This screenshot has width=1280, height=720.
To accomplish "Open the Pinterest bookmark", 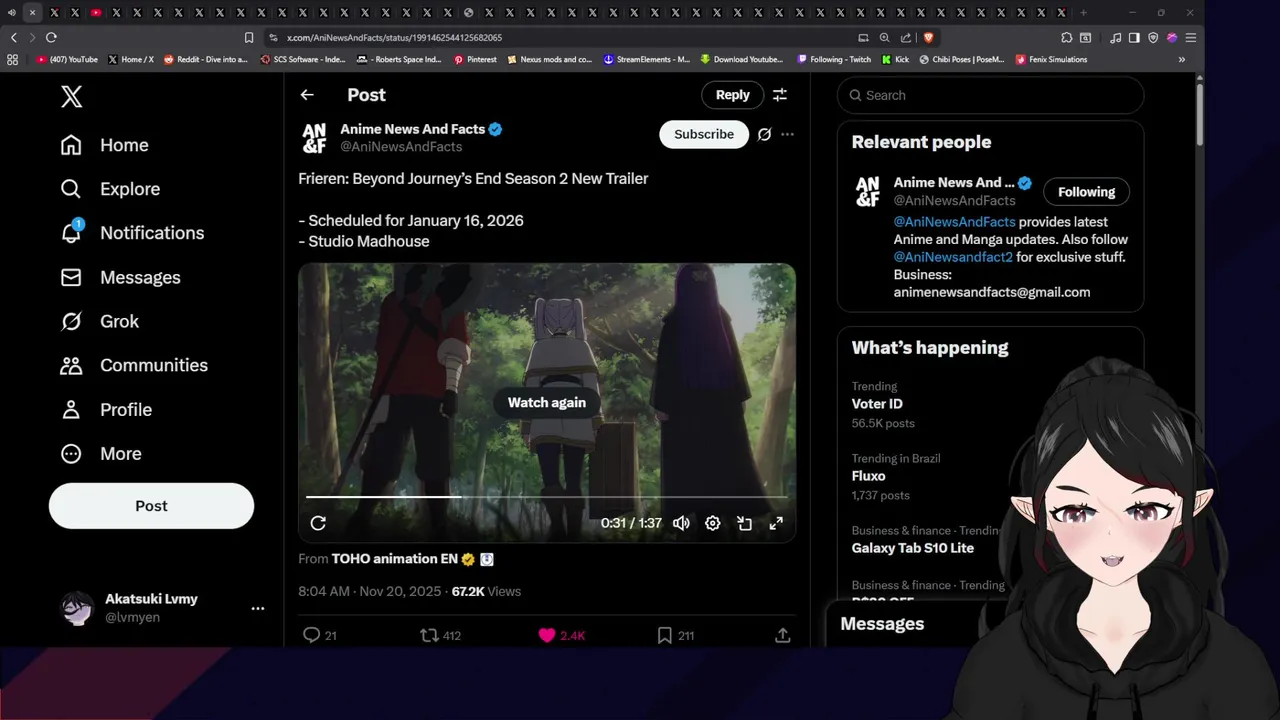I will point(475,59).
